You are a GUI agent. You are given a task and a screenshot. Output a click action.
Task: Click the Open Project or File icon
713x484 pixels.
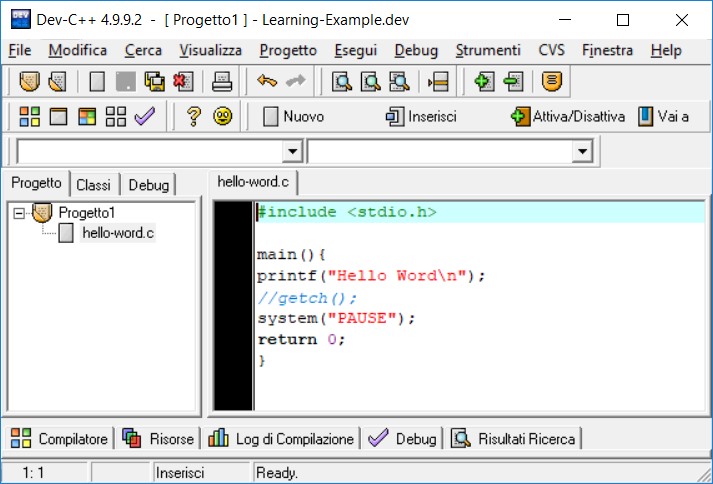58,82
